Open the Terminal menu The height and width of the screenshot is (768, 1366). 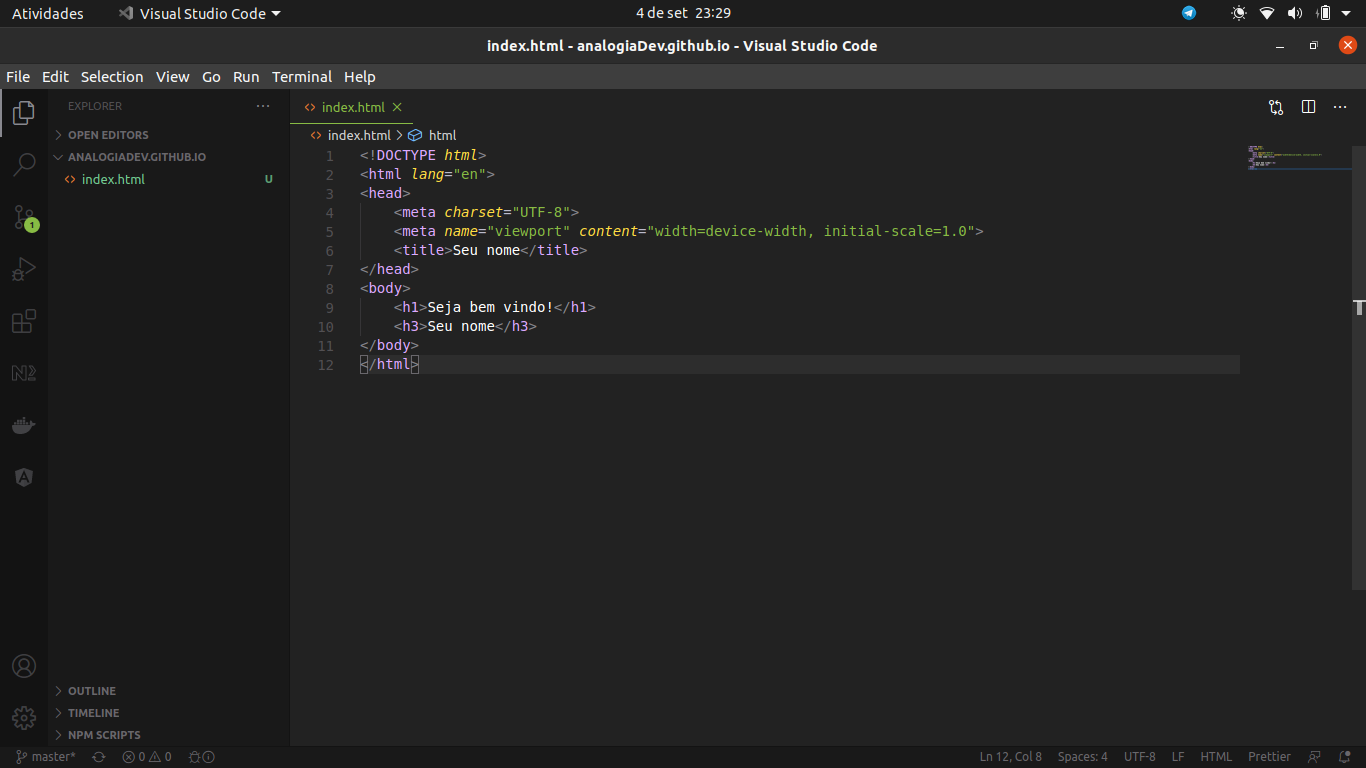(302, 77)
